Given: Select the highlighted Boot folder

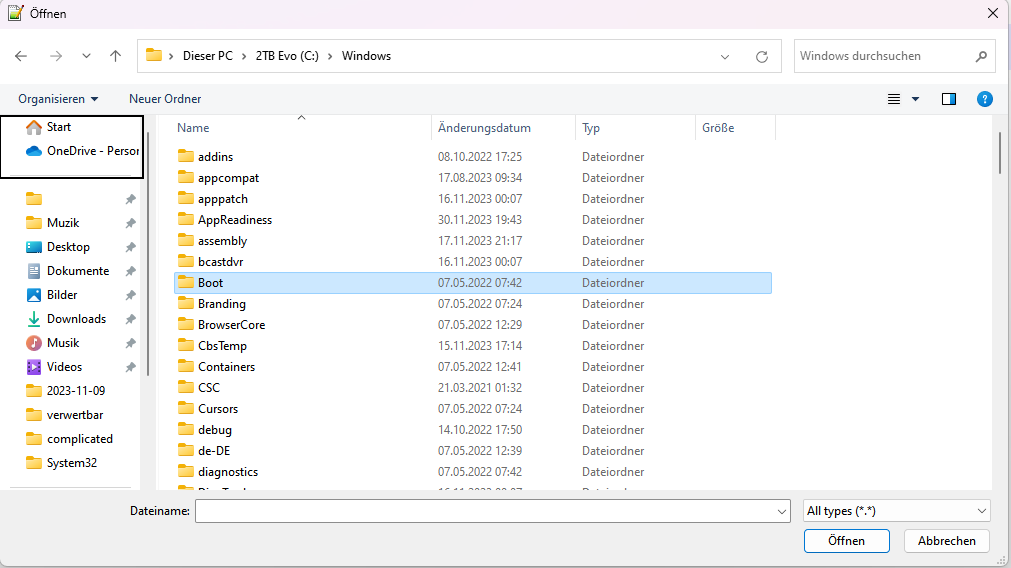Looking at the screenshot, I should point(473,283).
